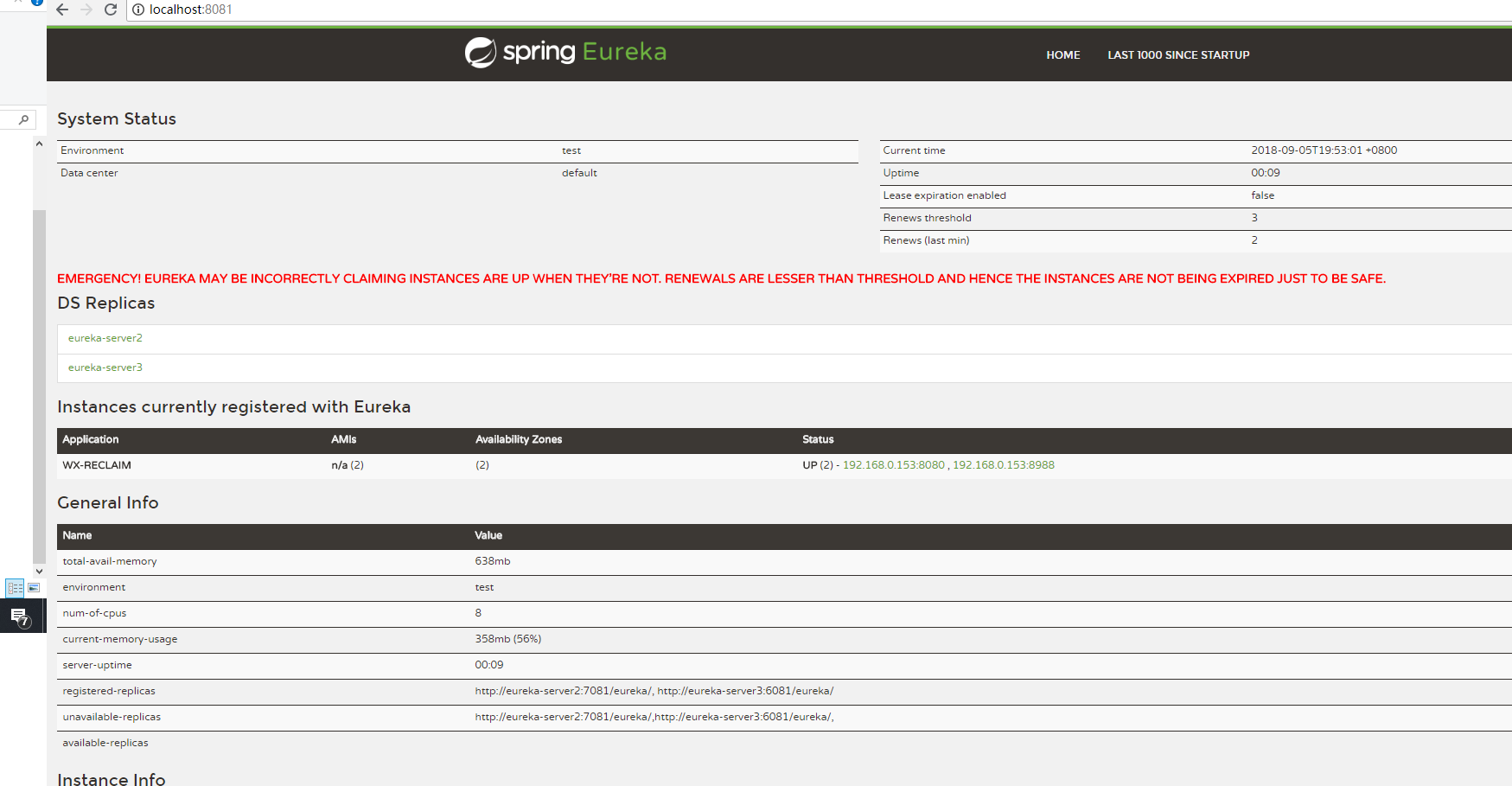
Task: Click the current time value 2018-09-05T19:53:01 +0800
Action: click(1324, 150)
